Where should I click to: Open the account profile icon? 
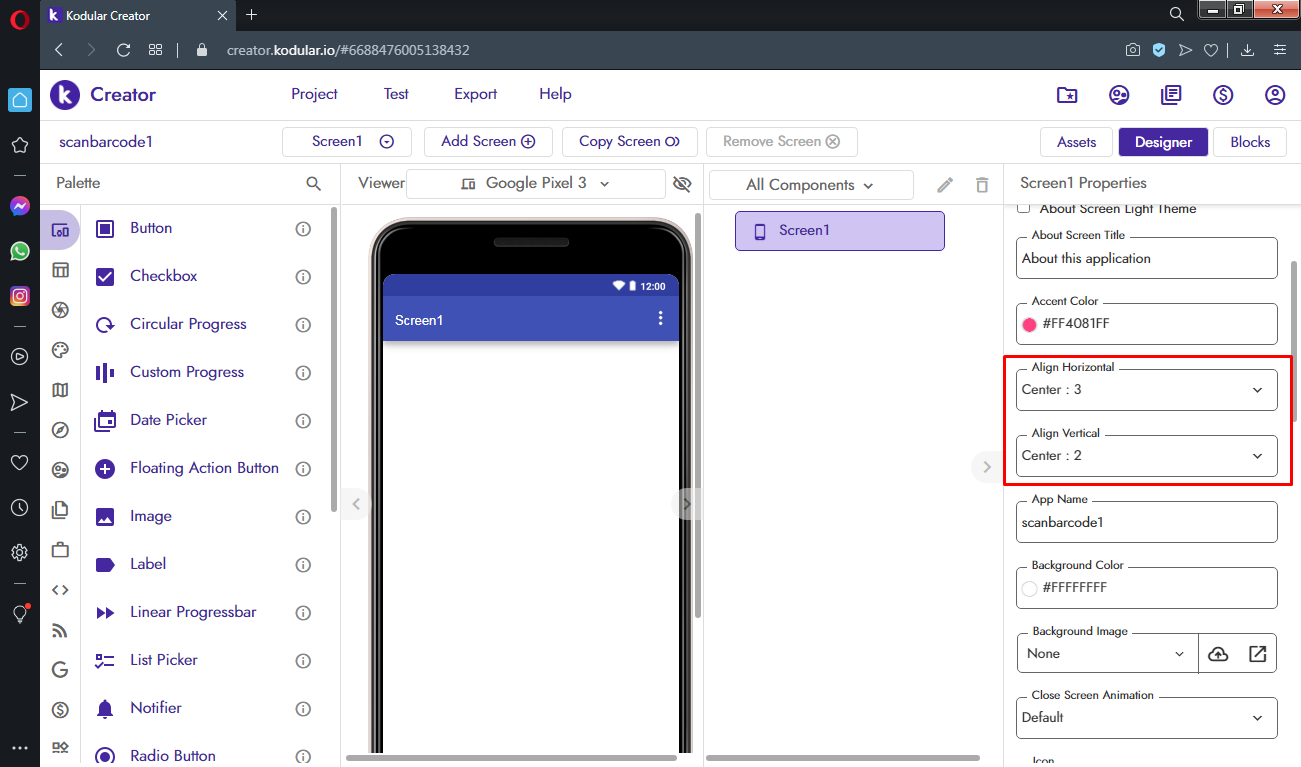(x=1275, y=95)
